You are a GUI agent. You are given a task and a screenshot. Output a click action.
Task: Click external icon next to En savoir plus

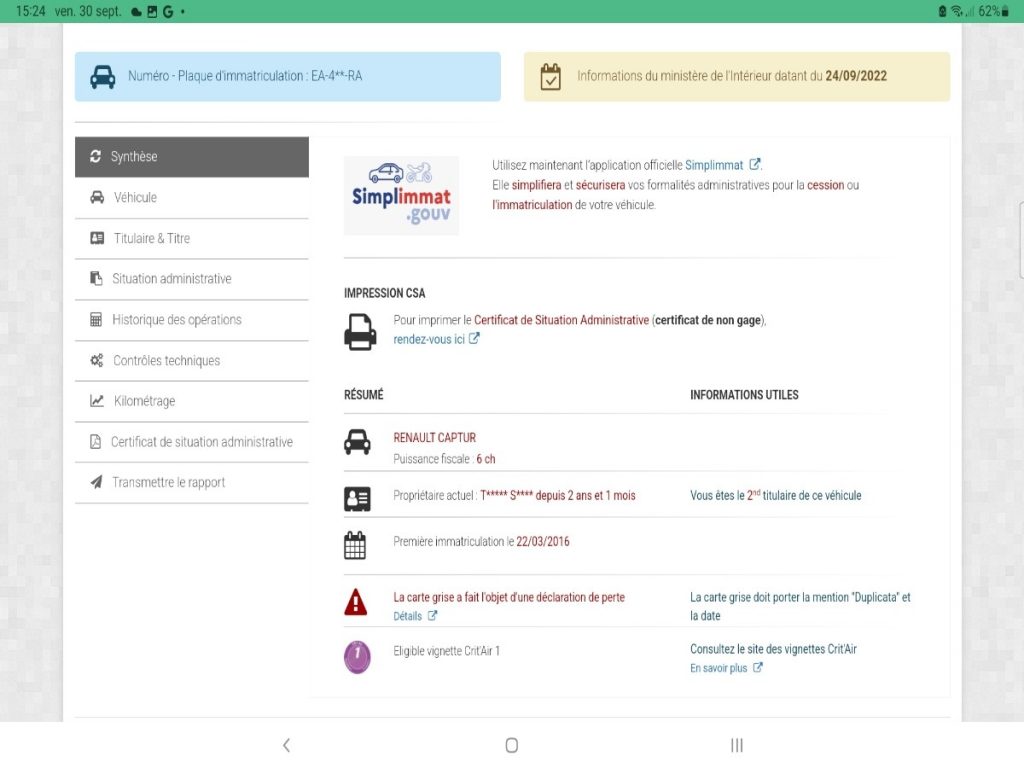(x=758, y=667)
